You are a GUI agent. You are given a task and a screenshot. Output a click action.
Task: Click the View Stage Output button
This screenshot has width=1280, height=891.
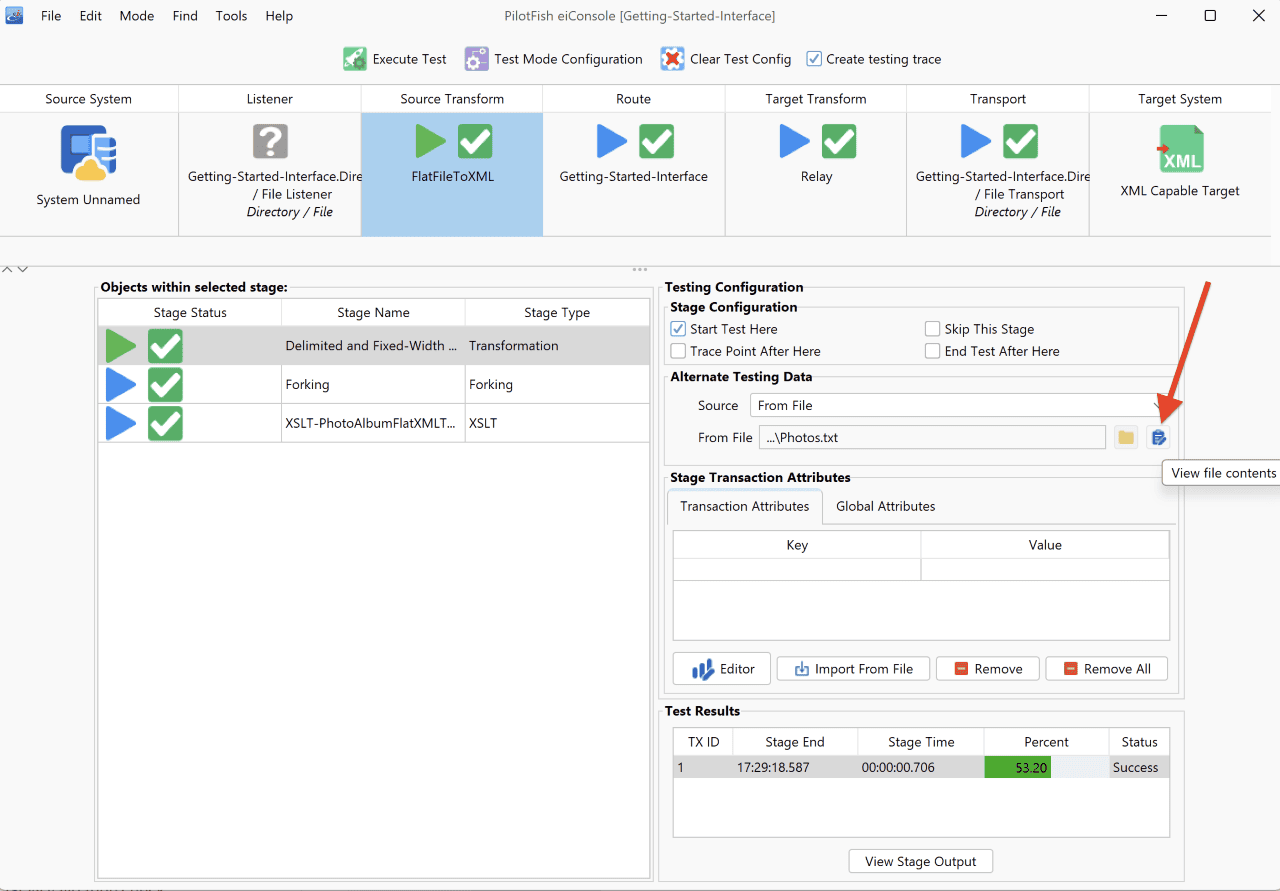921,861
